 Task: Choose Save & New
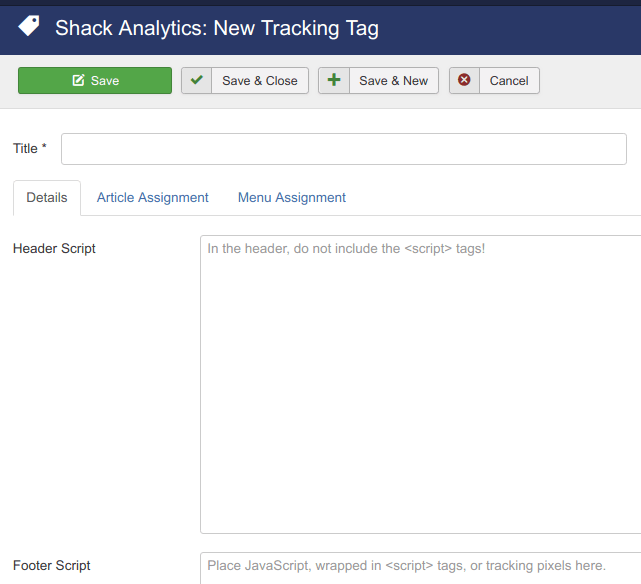393,81
